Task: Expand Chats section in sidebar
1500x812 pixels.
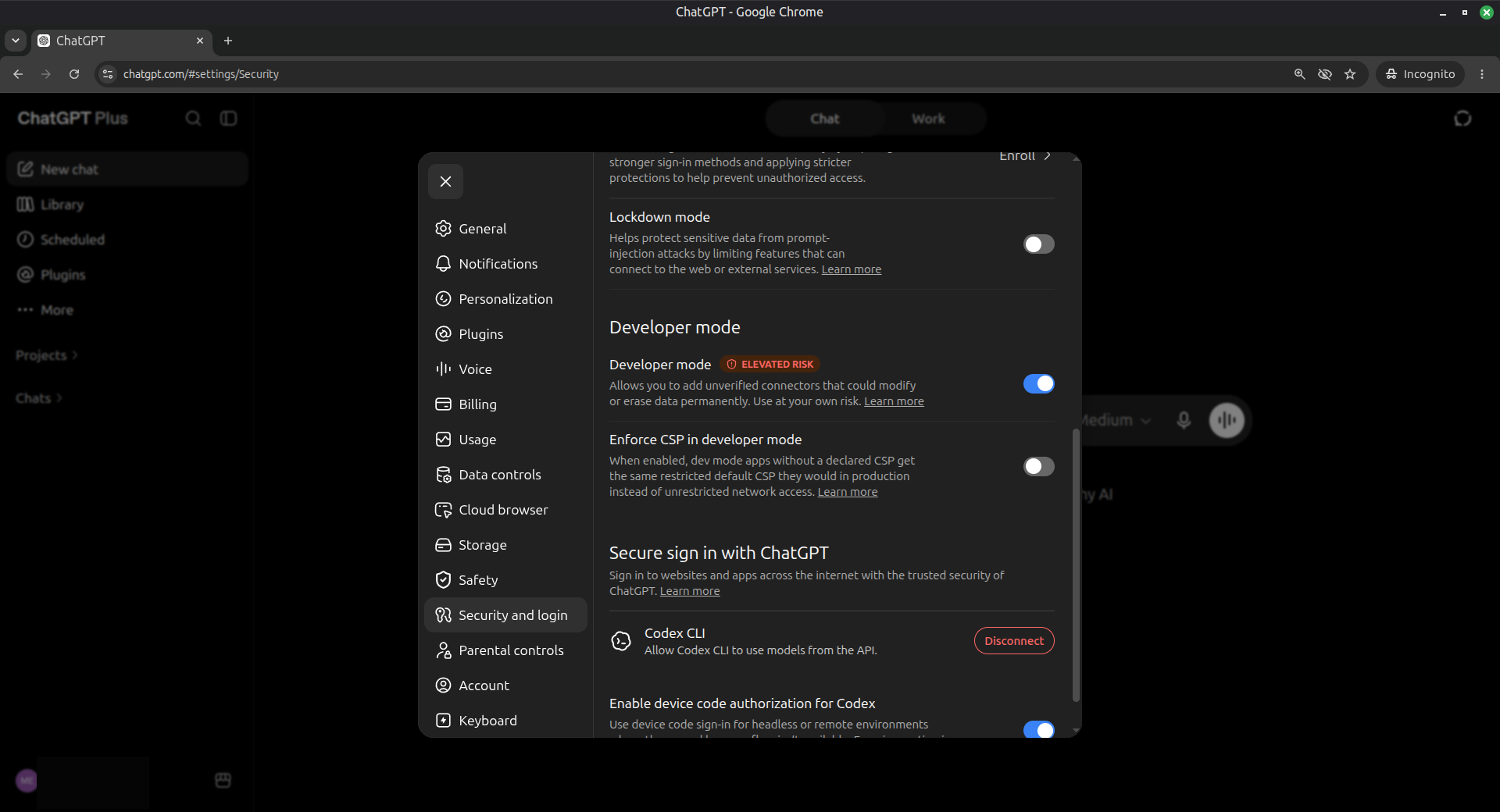Action: click(x=39, y=398)
